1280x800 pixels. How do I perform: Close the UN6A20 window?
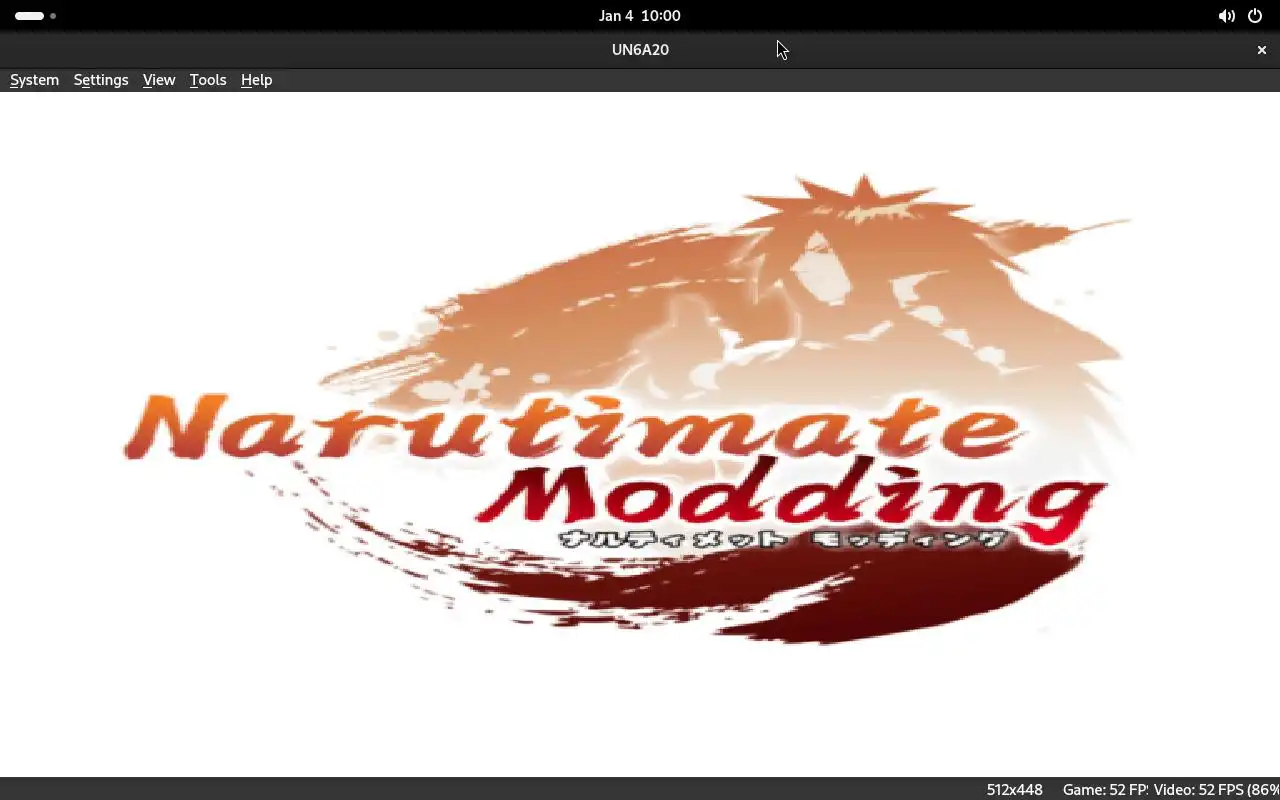[1261, 50]
